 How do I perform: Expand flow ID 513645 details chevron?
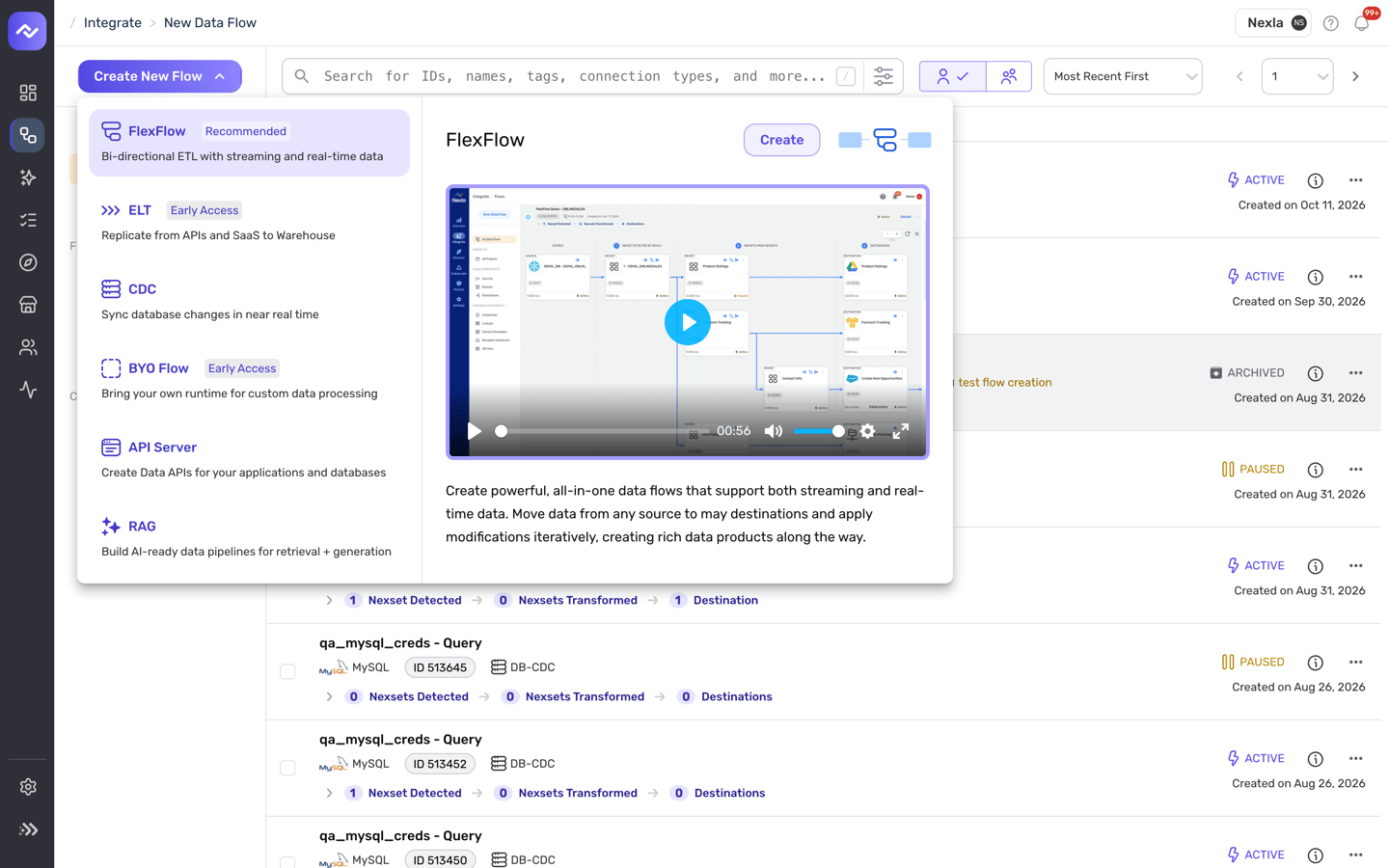click(329, 696)
